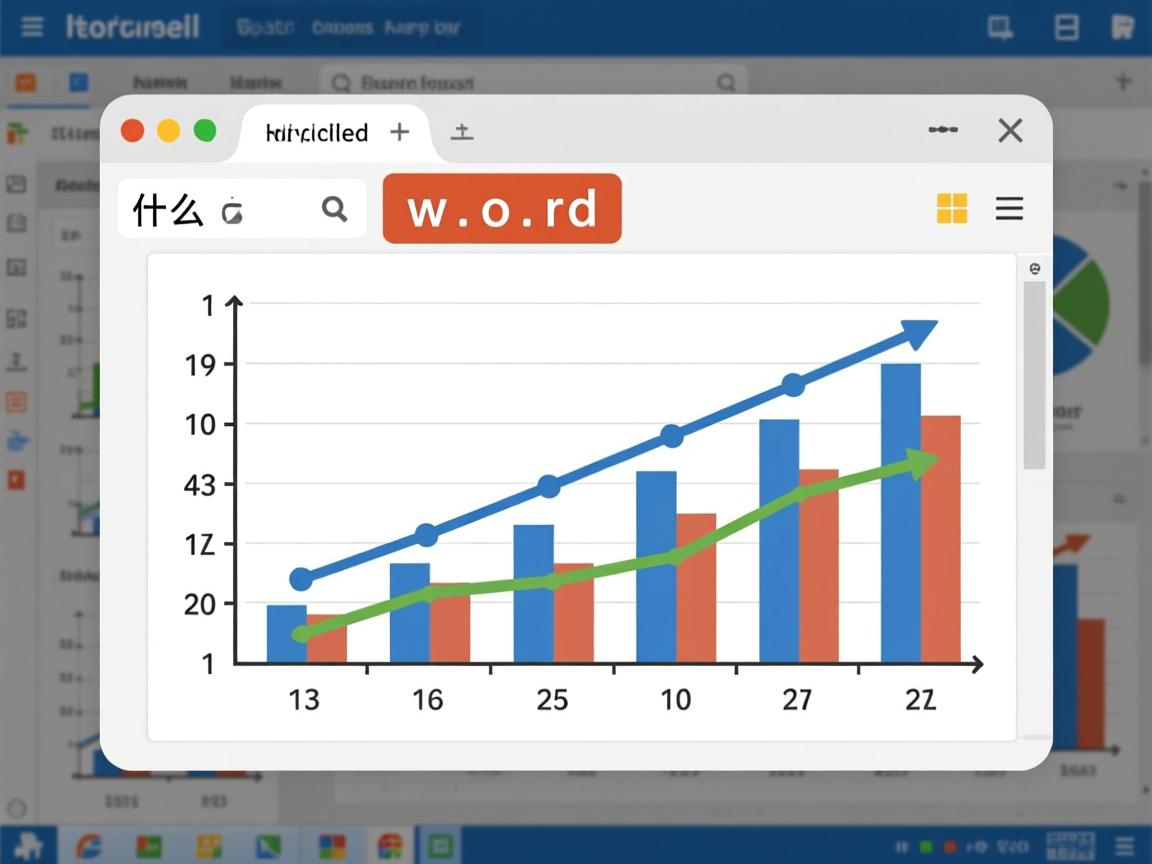Open the four-colored squares taskbar icon
Screen dimensions: 1152x864
click(331, 846)
